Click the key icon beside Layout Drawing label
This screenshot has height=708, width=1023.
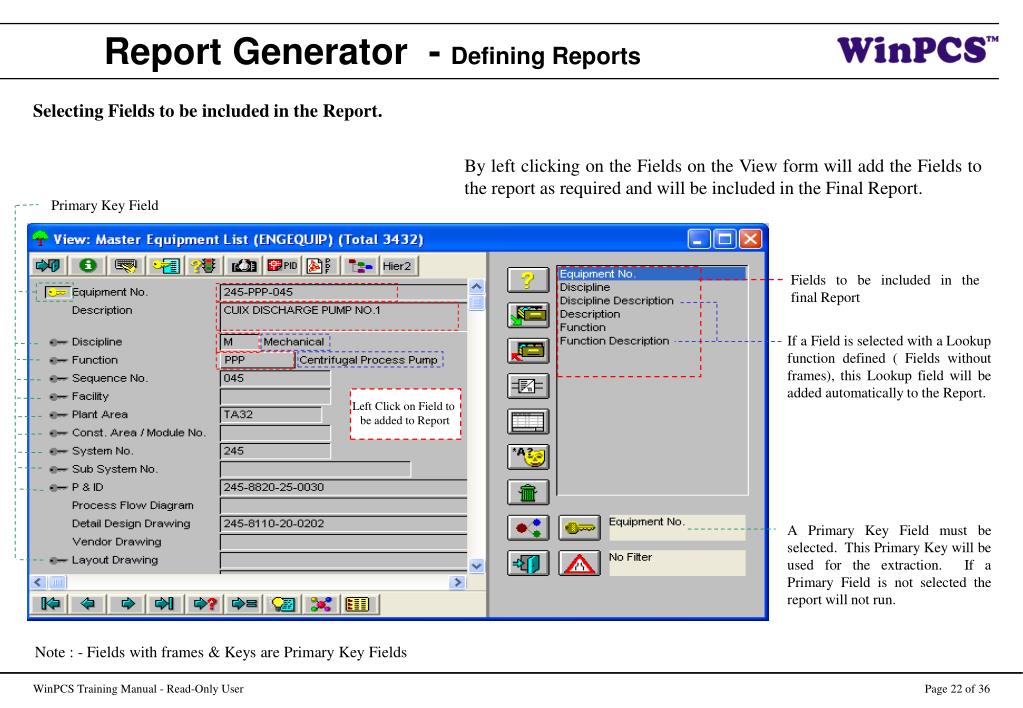58,560
